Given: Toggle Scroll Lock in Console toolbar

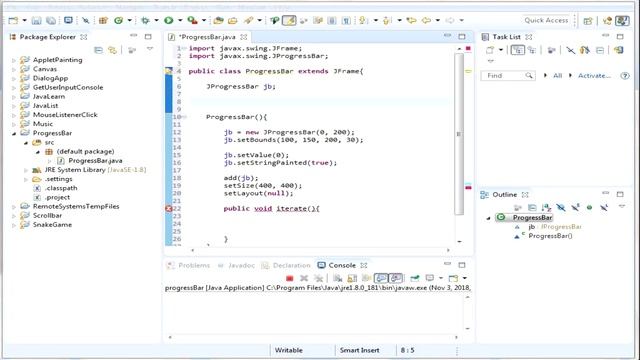Looking at the screenshot, I should pyautogui.click(x=352, y=278).
